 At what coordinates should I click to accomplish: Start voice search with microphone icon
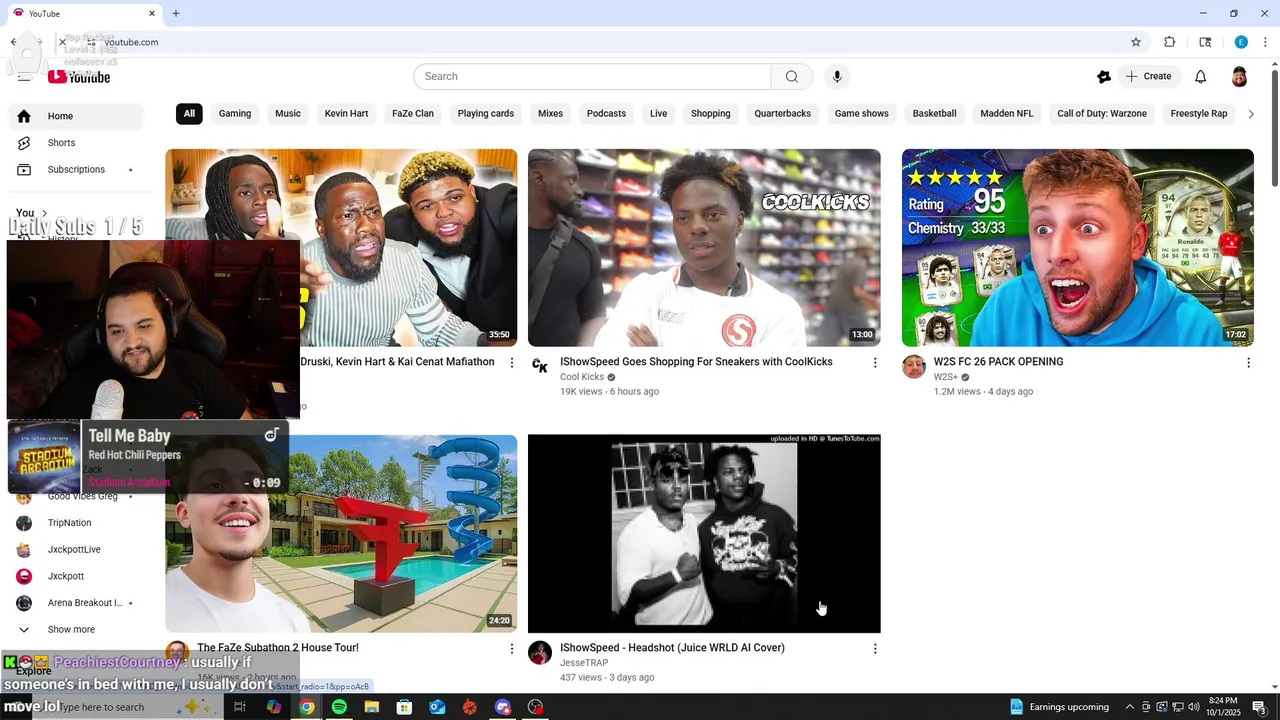[837, 77]
